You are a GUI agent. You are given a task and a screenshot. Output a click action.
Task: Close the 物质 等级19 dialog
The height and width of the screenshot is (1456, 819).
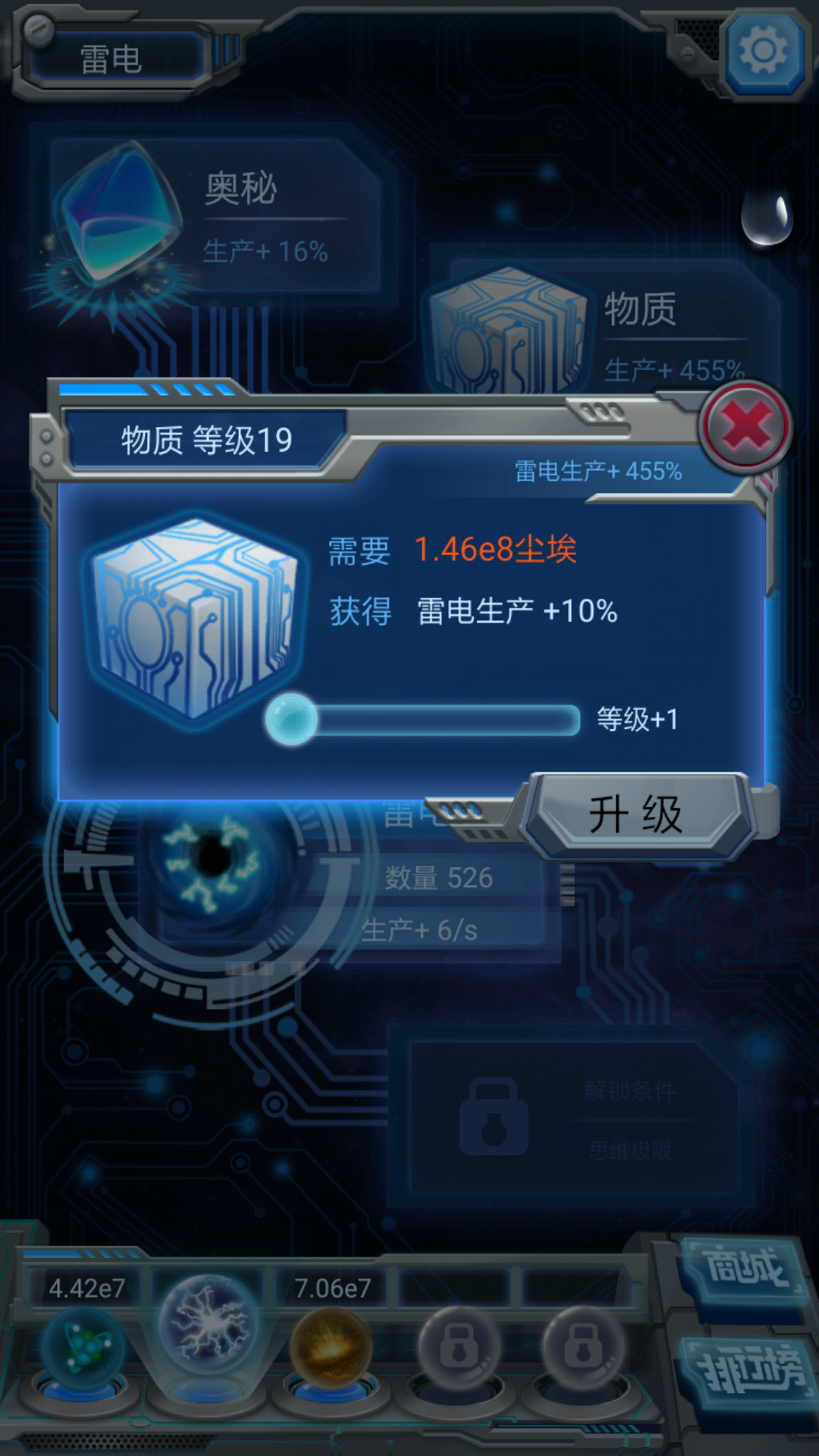pos(746,427)
